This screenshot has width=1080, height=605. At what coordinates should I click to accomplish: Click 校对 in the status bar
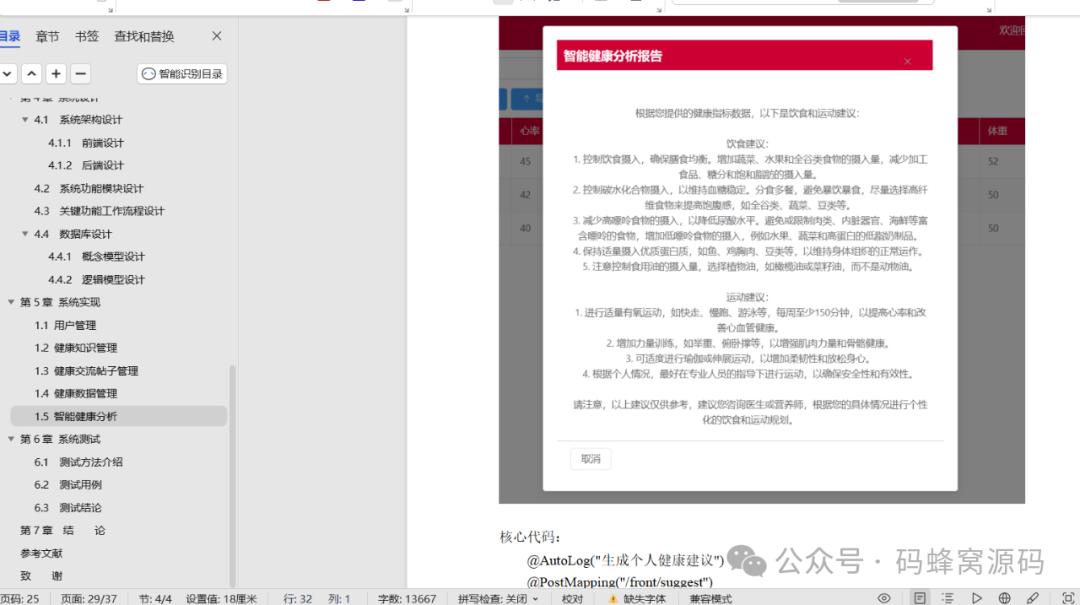(572, 599)
